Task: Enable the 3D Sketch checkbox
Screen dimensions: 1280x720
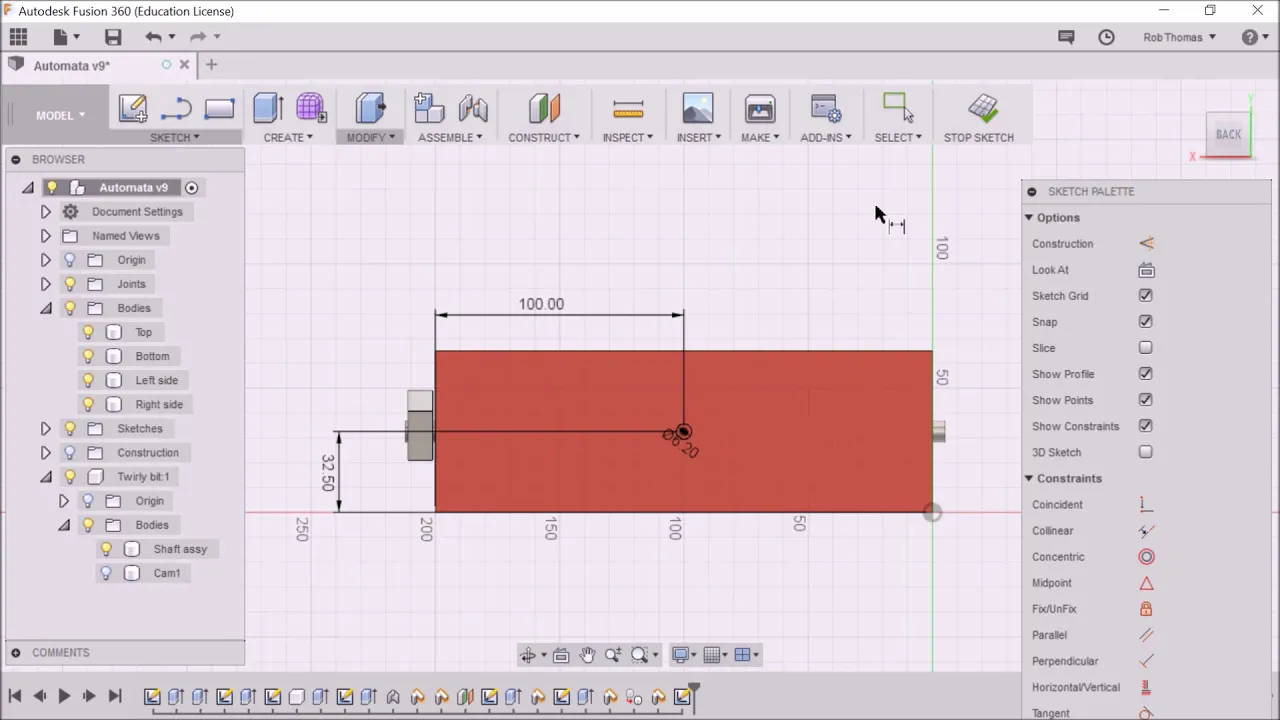Action: pos(1146,452)
